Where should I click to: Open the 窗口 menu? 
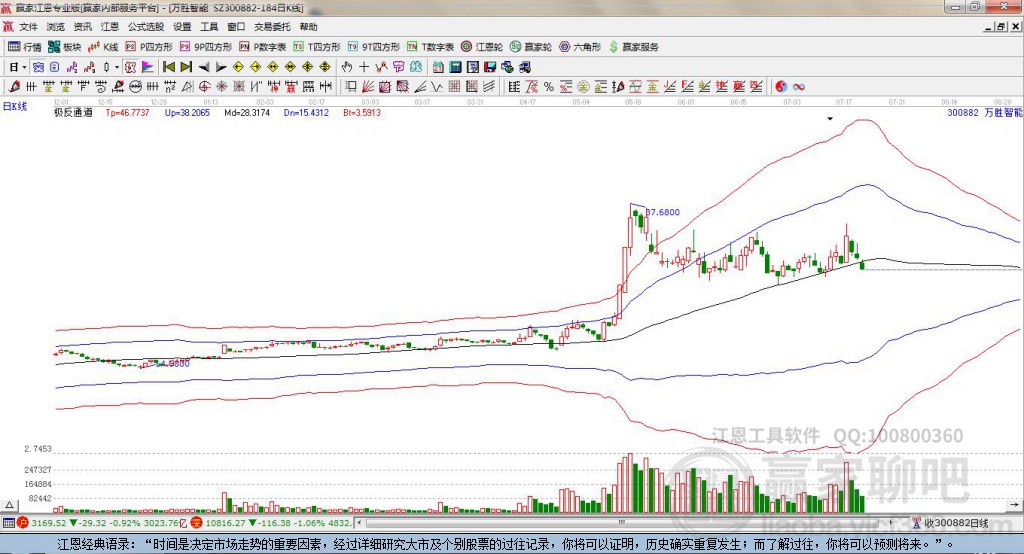point(236,27)
